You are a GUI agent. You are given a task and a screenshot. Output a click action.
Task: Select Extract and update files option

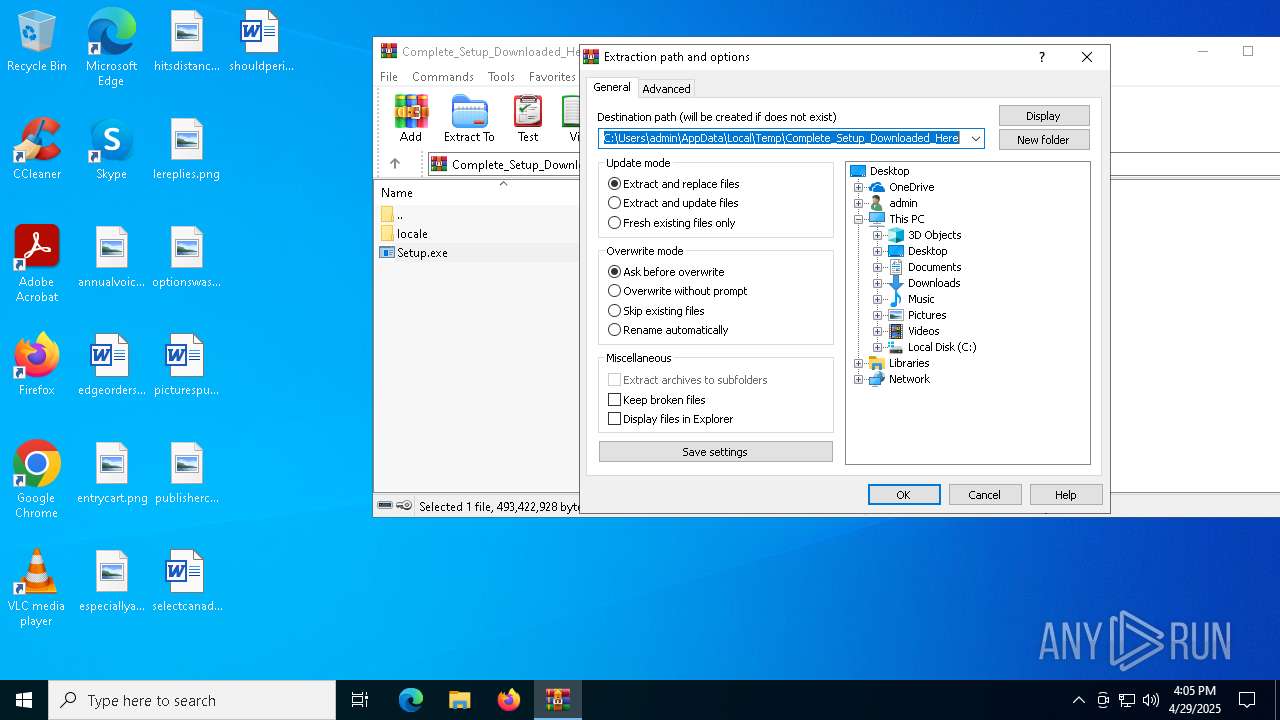point(673,203)
